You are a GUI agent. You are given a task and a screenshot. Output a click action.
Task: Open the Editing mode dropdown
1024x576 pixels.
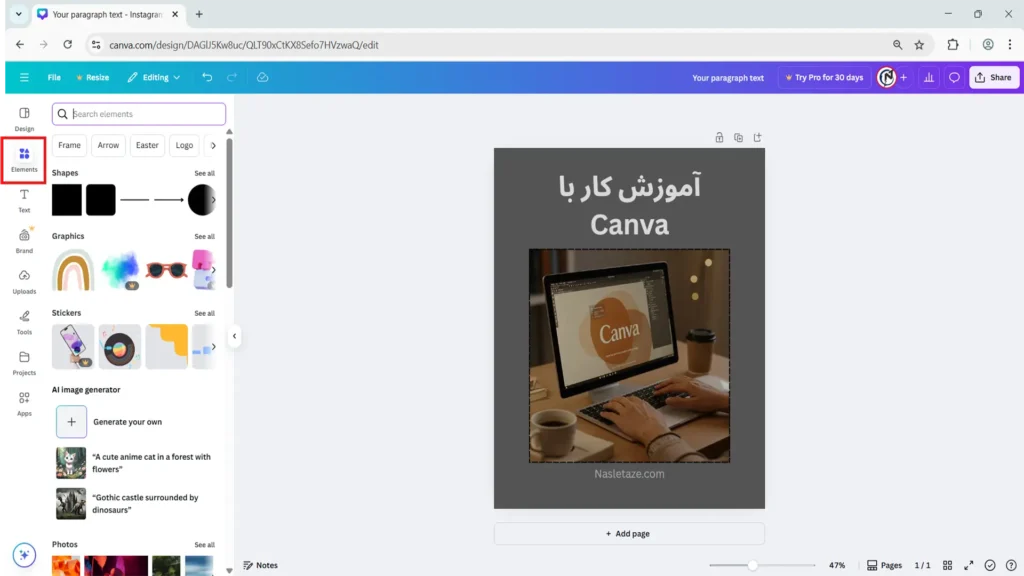pyautogui.click(x=154, y=77)
